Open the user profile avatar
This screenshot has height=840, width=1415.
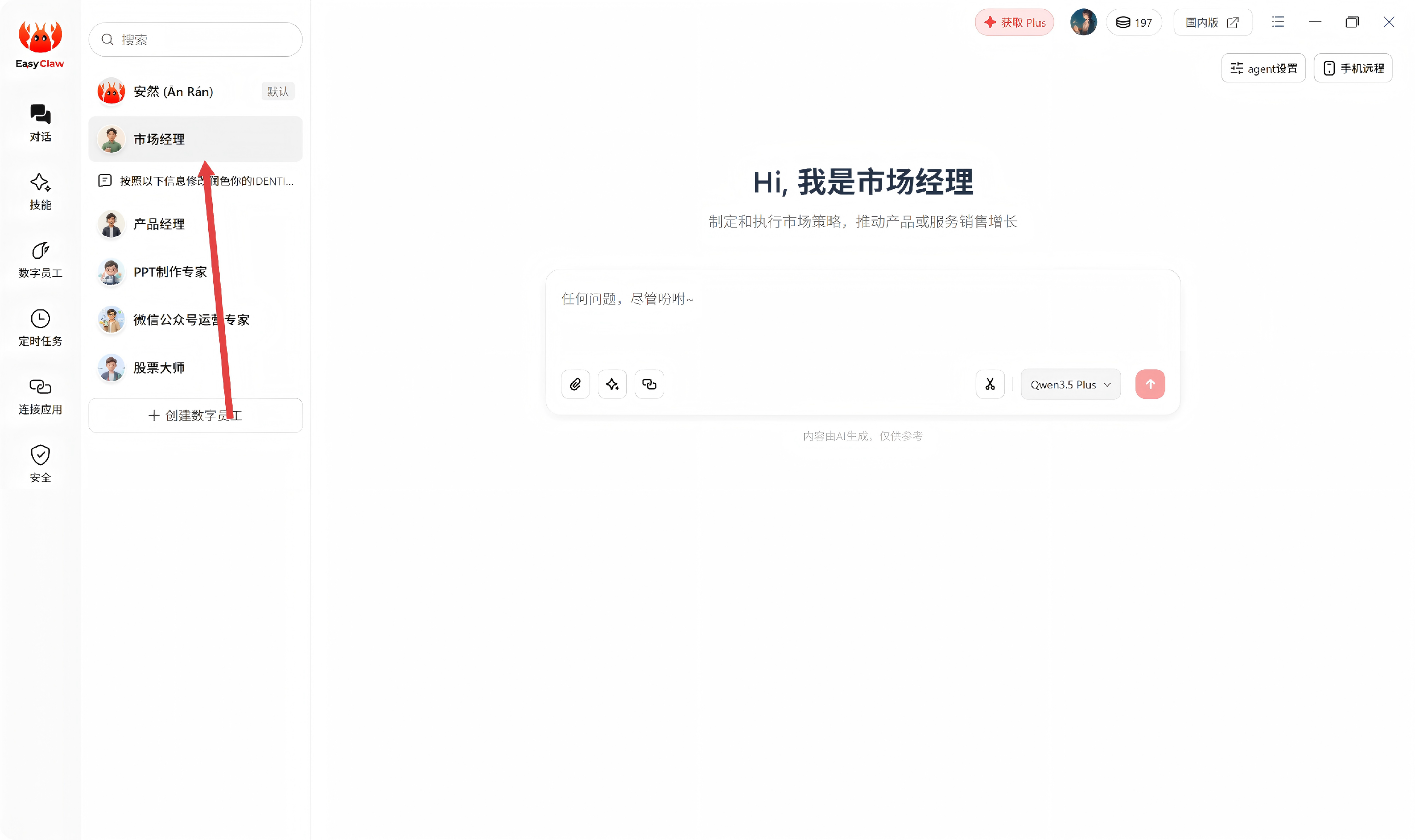click(x=1083, y=22)
